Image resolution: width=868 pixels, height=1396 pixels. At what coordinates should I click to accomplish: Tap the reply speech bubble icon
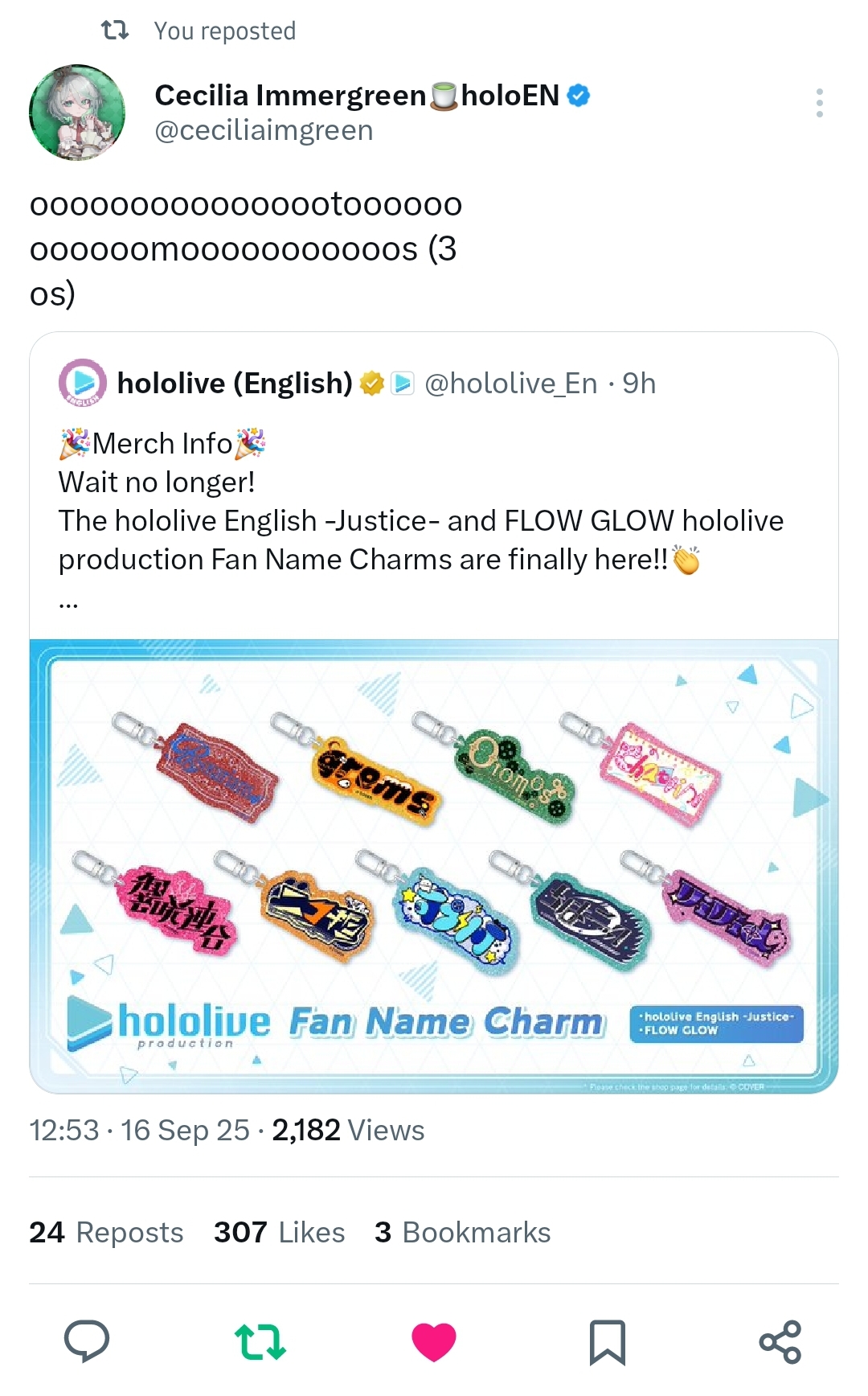(87, 1341)
